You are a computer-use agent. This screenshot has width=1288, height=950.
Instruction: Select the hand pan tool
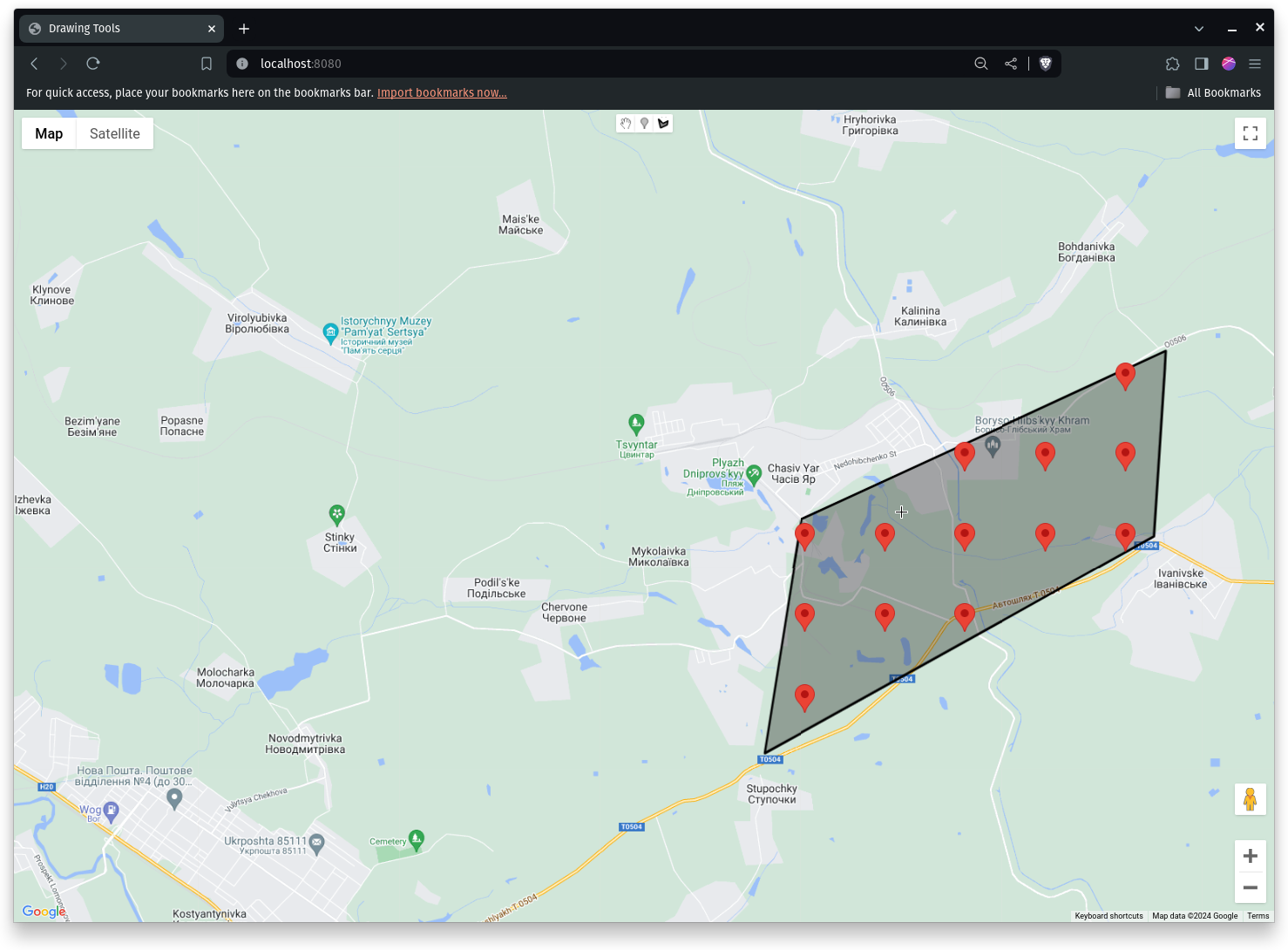pos(626,124)
